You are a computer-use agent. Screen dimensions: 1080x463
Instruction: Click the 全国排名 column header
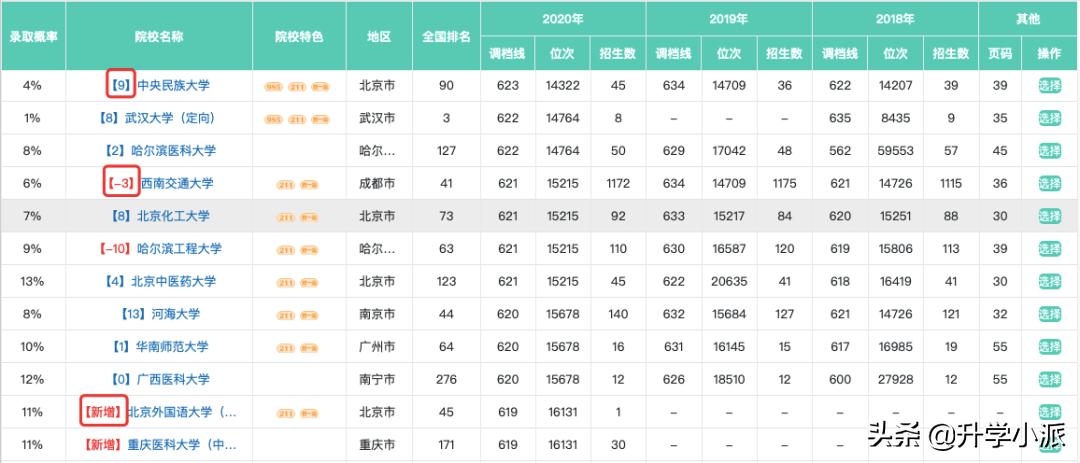coord(446,36)
